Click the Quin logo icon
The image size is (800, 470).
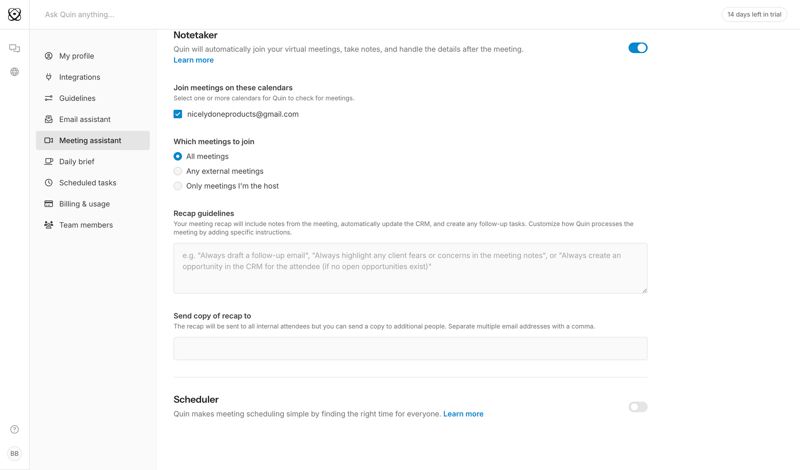coord(14,15)
